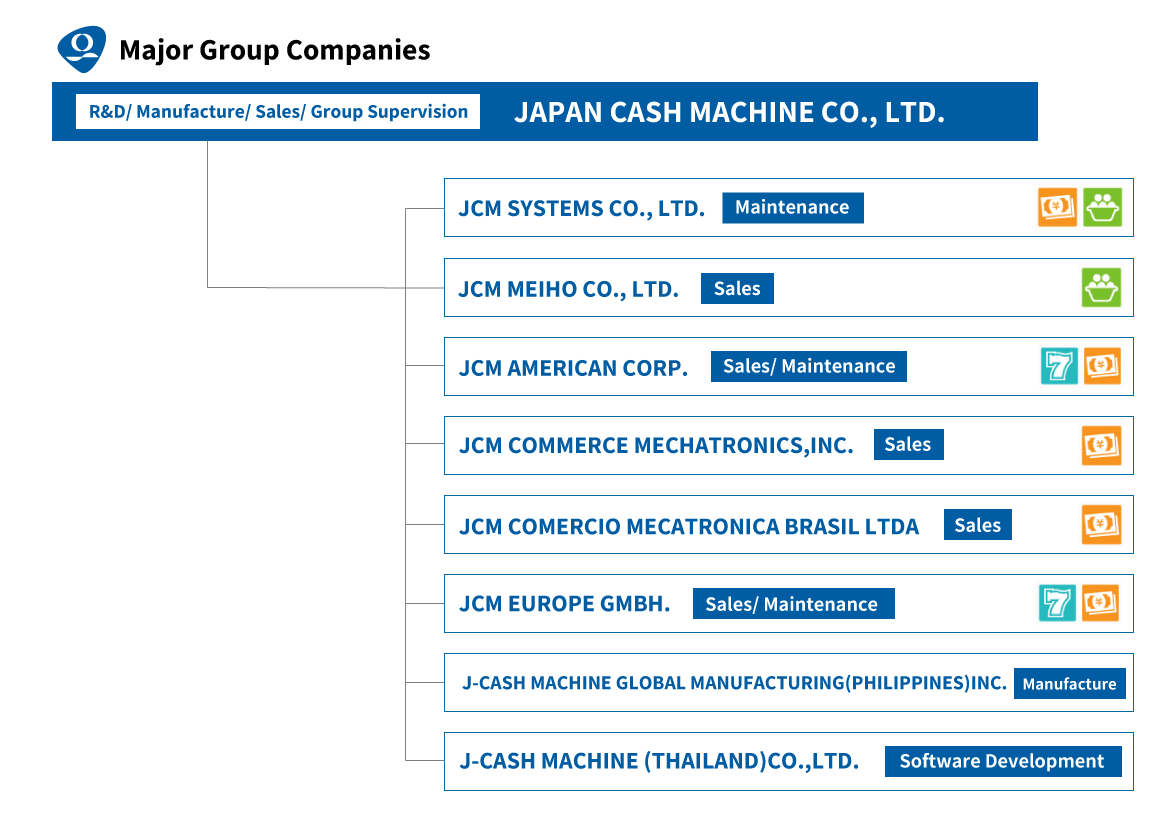1170x823 pixels.
Task: Open JCM COMERCIO MECATRONICA BRASIL LTDA name
Action: [x=689, y=526]
